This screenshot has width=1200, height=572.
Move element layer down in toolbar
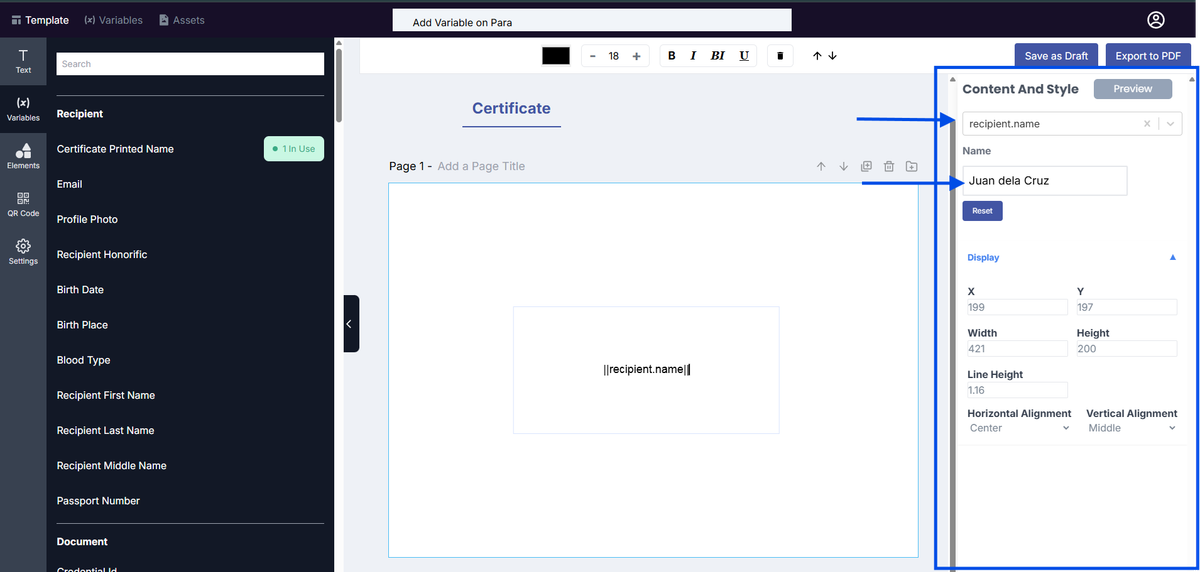832,56
